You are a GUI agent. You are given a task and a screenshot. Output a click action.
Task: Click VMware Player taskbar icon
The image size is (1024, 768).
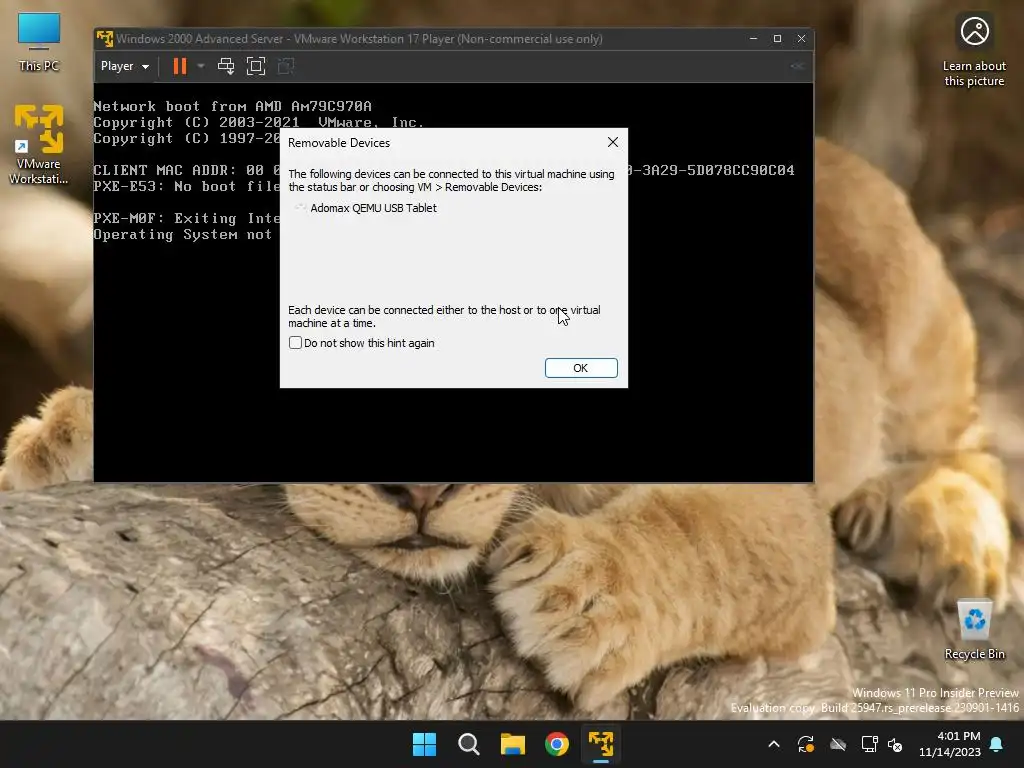click(601, 744)
